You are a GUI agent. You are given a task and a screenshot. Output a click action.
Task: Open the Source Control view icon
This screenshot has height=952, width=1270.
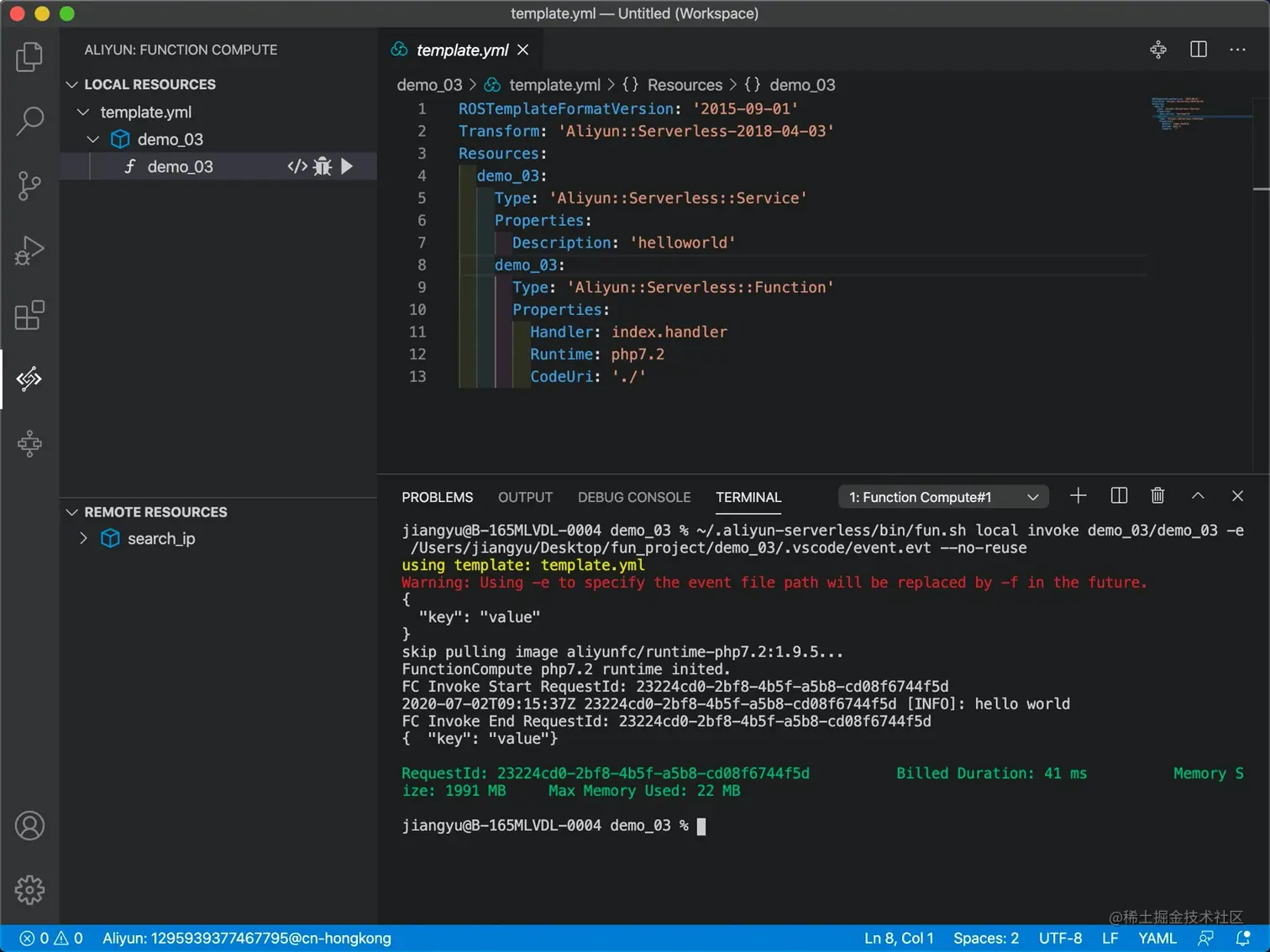(x=29, y=186)
